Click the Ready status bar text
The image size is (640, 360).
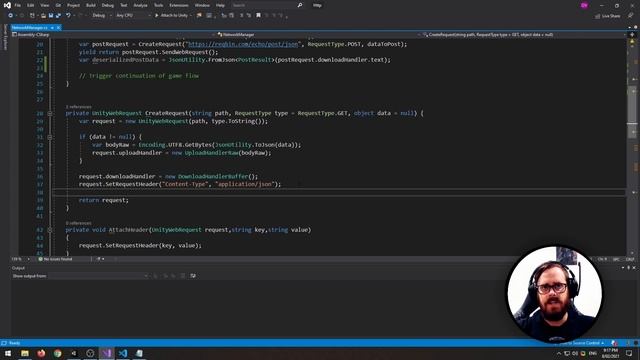[14, 343]
